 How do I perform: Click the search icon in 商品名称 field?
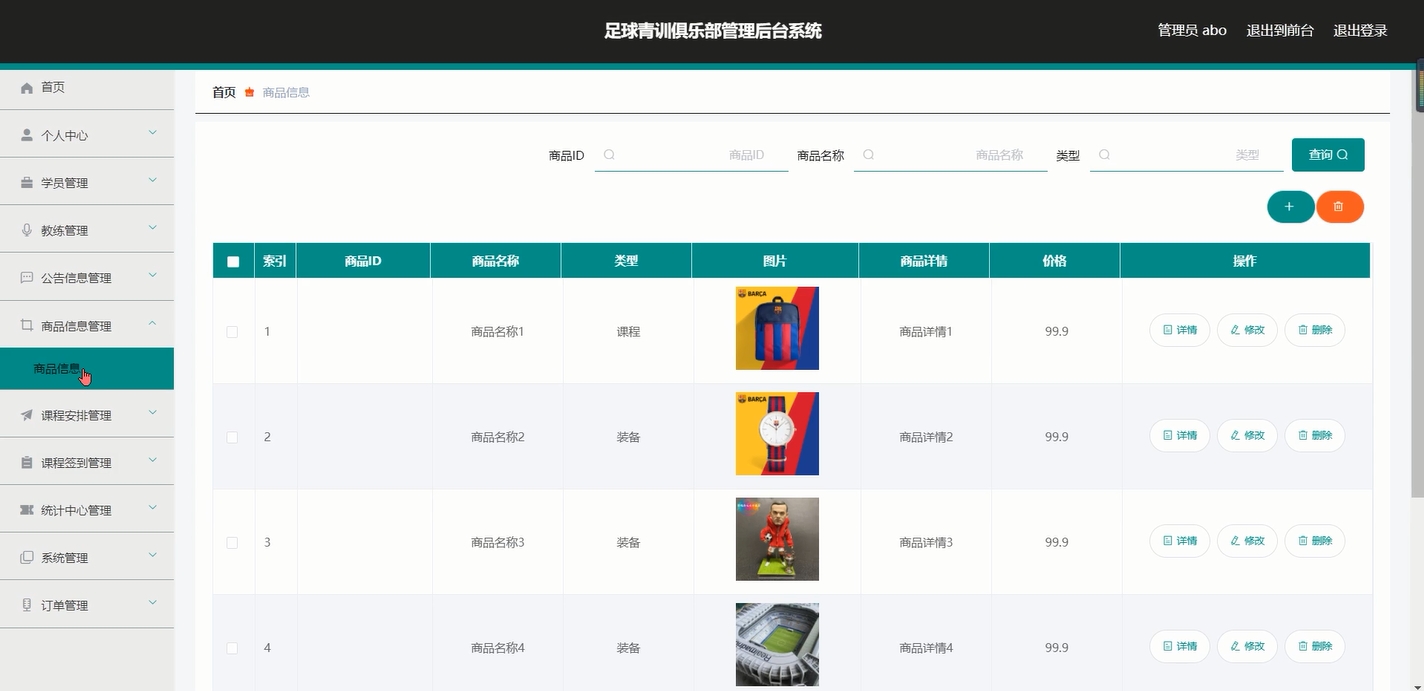point(868,155)
